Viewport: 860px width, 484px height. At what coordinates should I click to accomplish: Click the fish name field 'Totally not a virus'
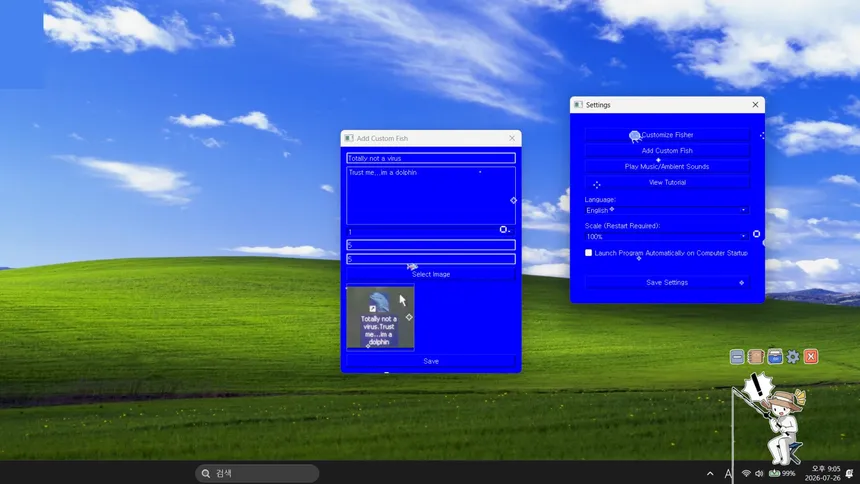pyautogui.click(x=431, y=158)
